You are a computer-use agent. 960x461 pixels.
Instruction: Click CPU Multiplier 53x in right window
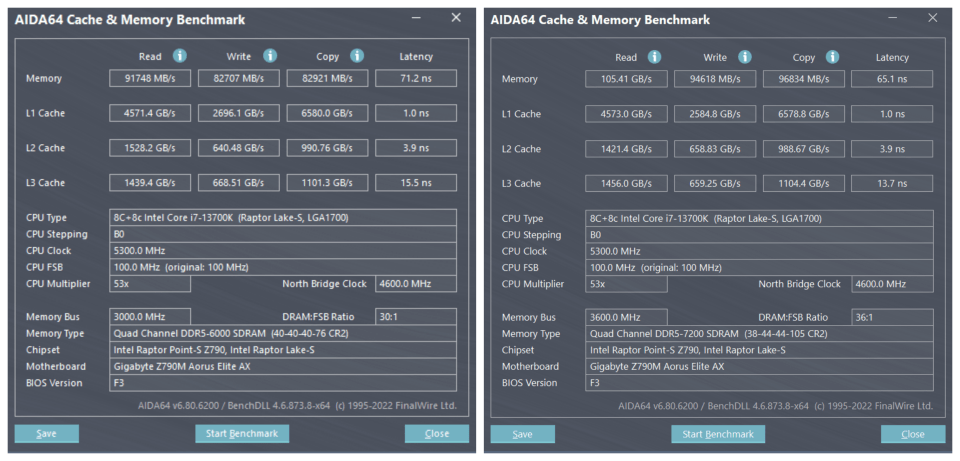point(626,284)
